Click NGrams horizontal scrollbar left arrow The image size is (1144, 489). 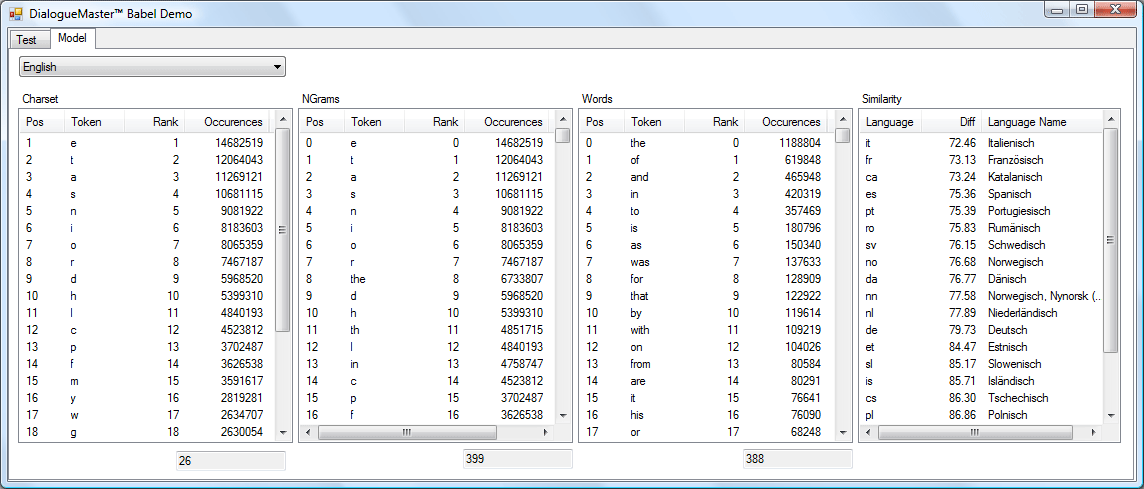309,433
